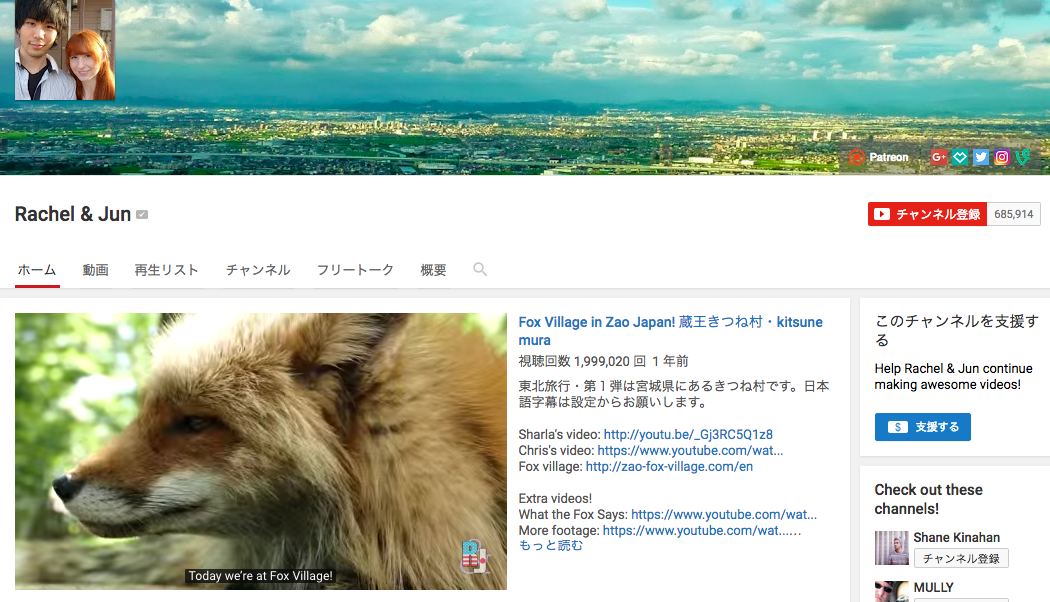Open the Fox Village in Zao Japan title link
1050x602 pixels.
tap(670, 331)
